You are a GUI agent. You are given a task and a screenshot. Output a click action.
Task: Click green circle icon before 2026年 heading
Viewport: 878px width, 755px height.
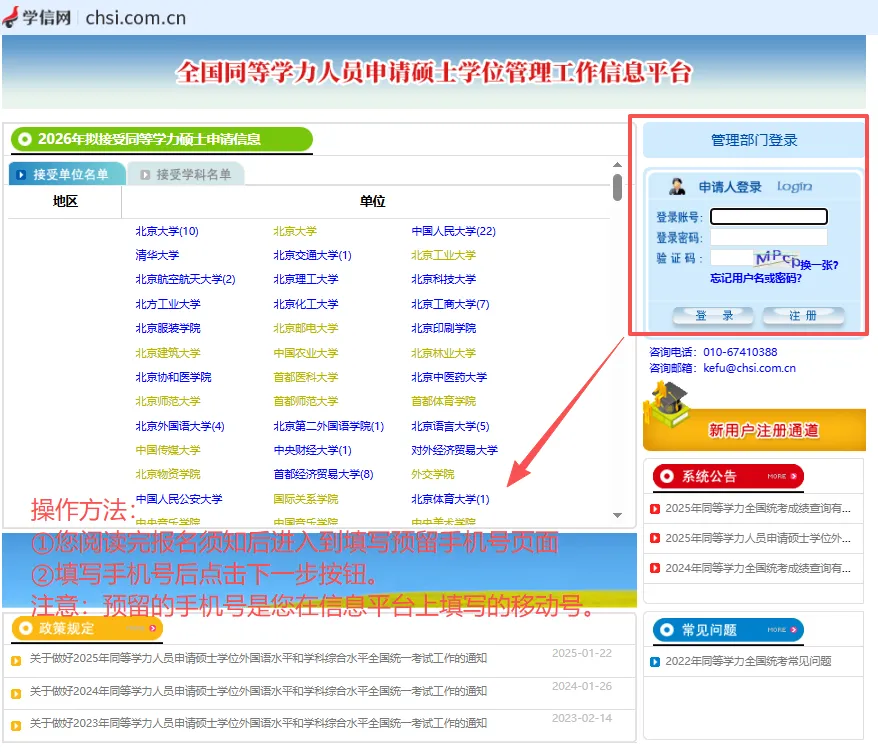click(x=25, y=139)
